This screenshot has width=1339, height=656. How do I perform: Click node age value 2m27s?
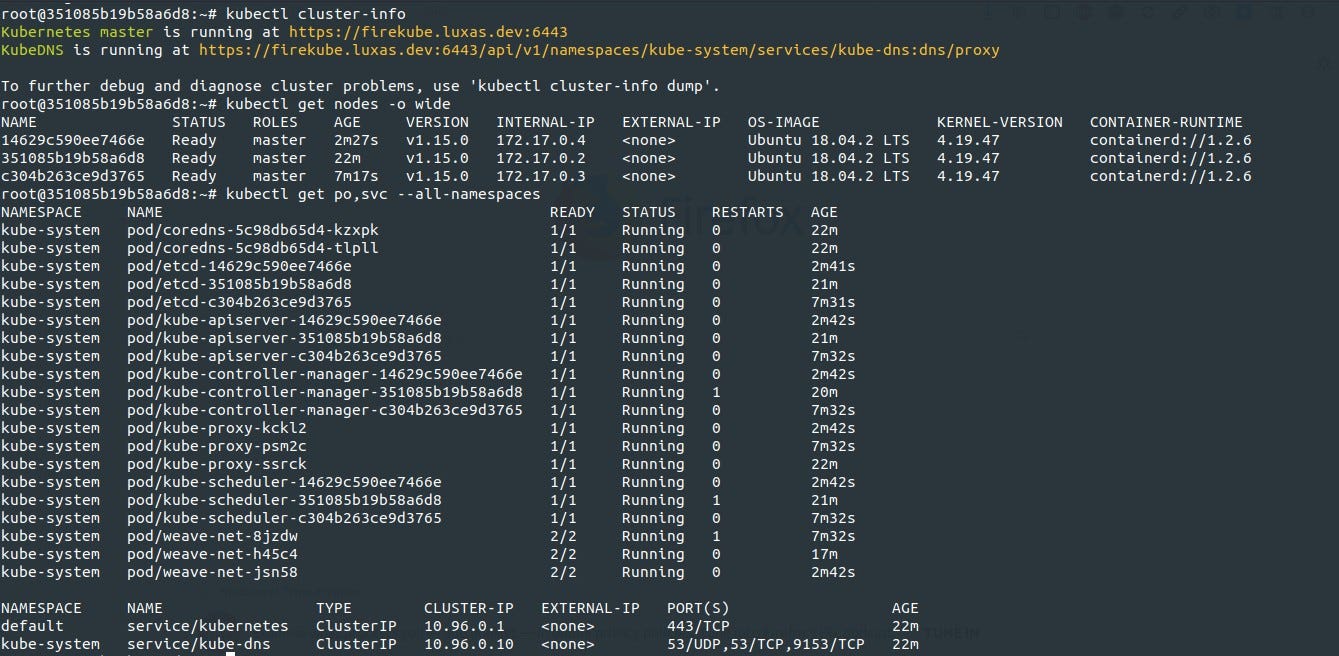click(356, 140)
